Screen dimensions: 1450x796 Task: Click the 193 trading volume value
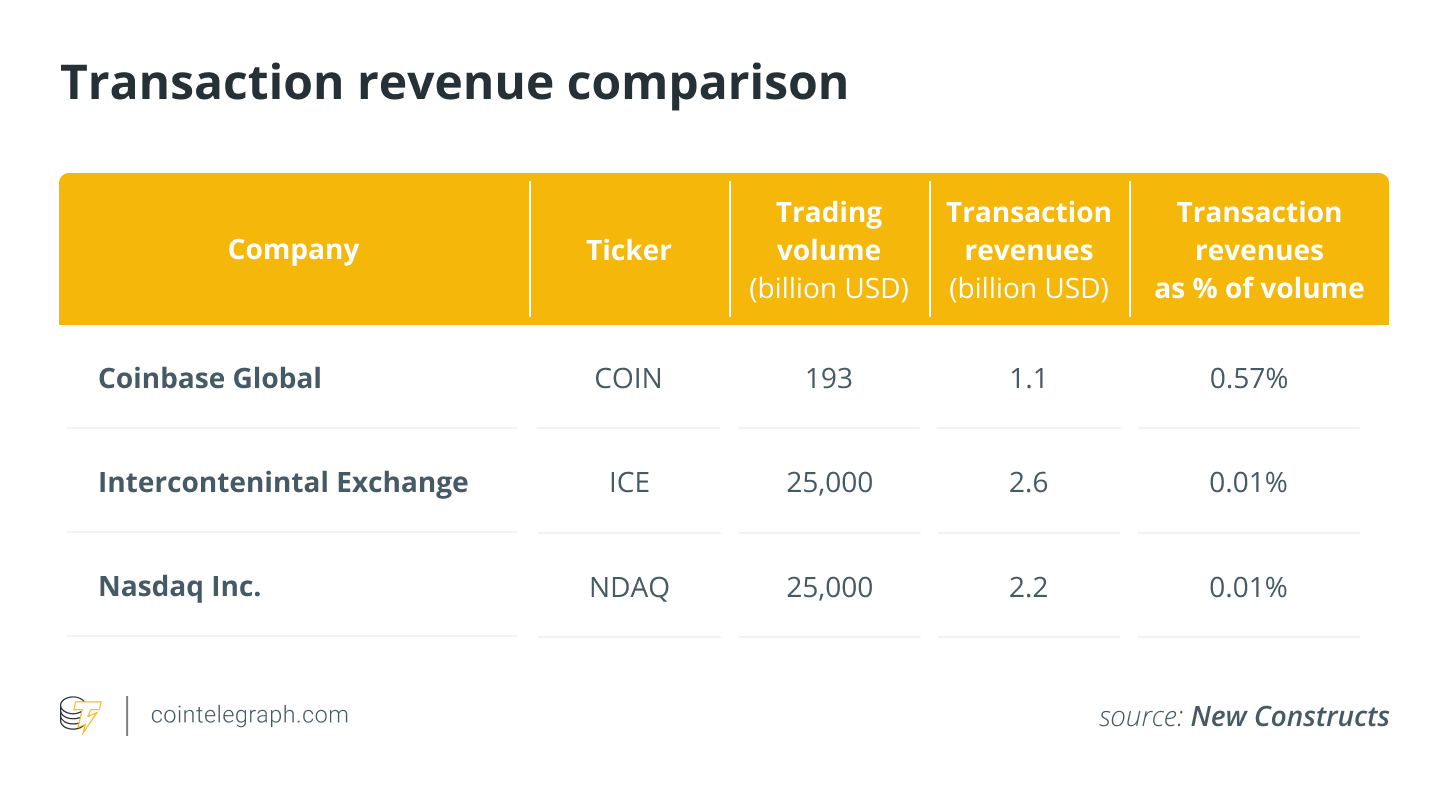click(829, 379)
